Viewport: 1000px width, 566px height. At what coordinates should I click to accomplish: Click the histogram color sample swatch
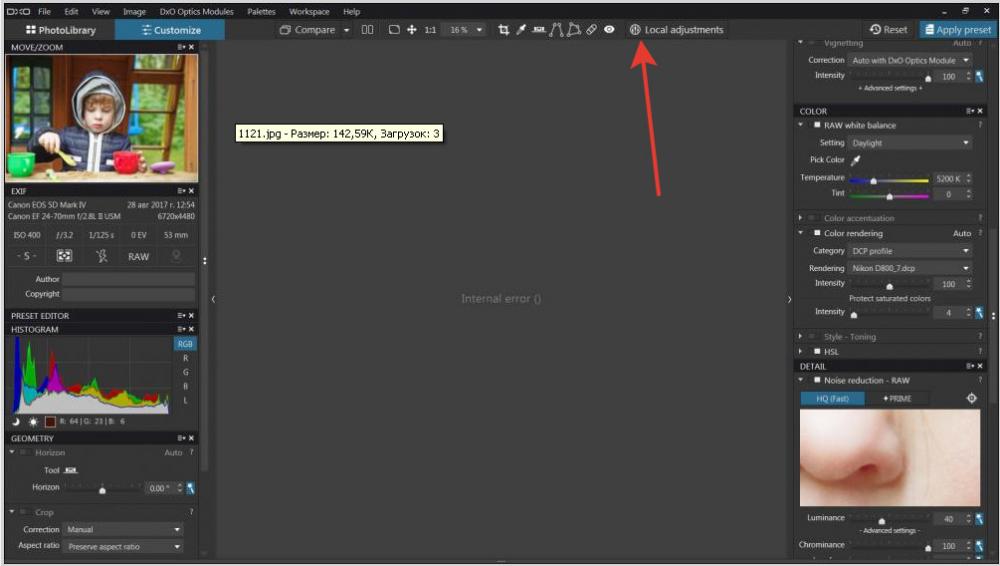[50, 422]
